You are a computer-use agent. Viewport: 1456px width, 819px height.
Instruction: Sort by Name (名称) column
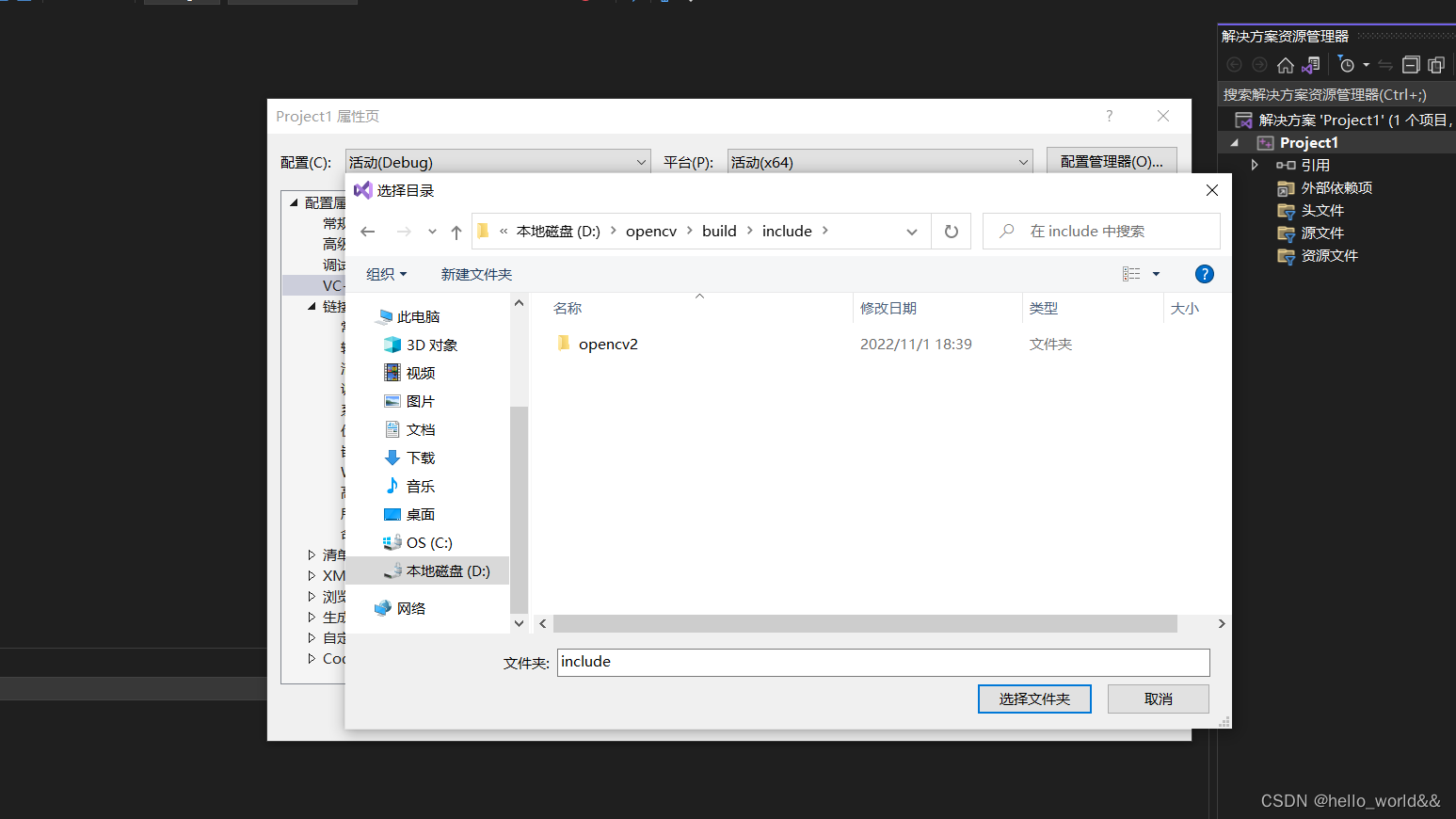coord(568,309)
